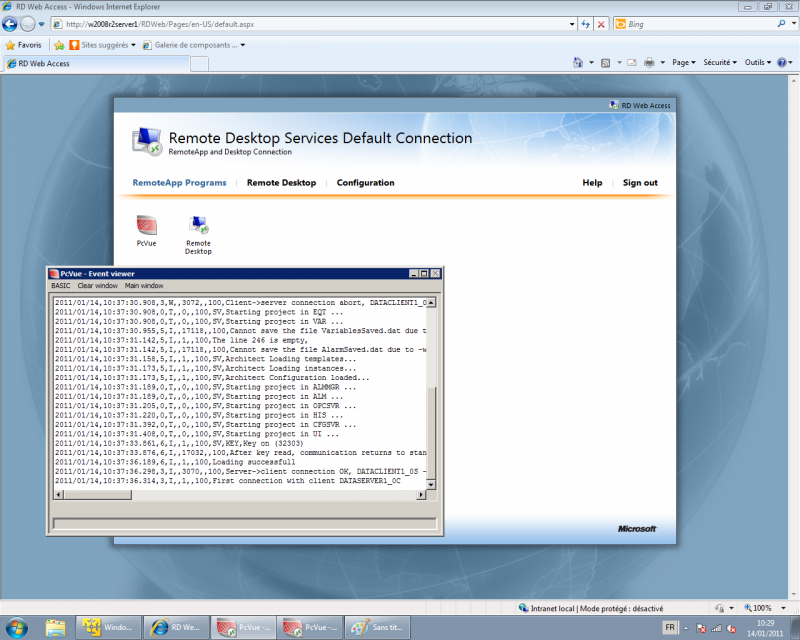Open Windows Explorer folder from taskbar
This screenshot has width=800, height=640.
(x=55, y=627)
